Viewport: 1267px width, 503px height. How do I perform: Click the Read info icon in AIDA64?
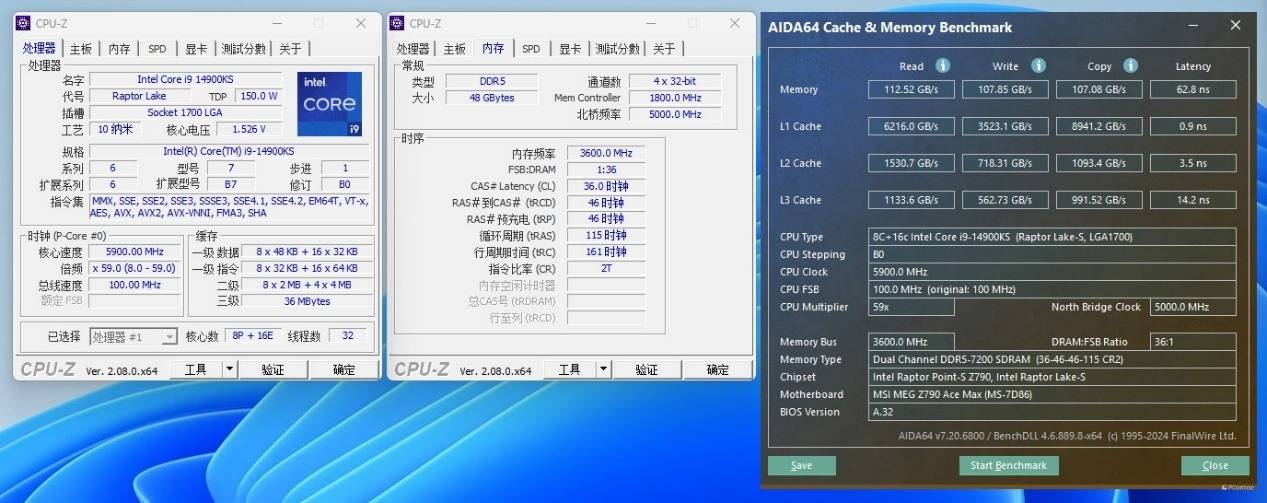pos(942,65)
